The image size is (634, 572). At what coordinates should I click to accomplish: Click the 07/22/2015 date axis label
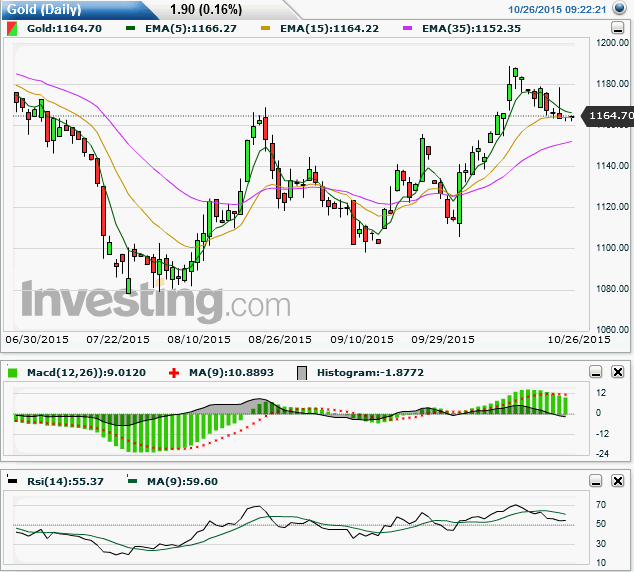(118, 340)
